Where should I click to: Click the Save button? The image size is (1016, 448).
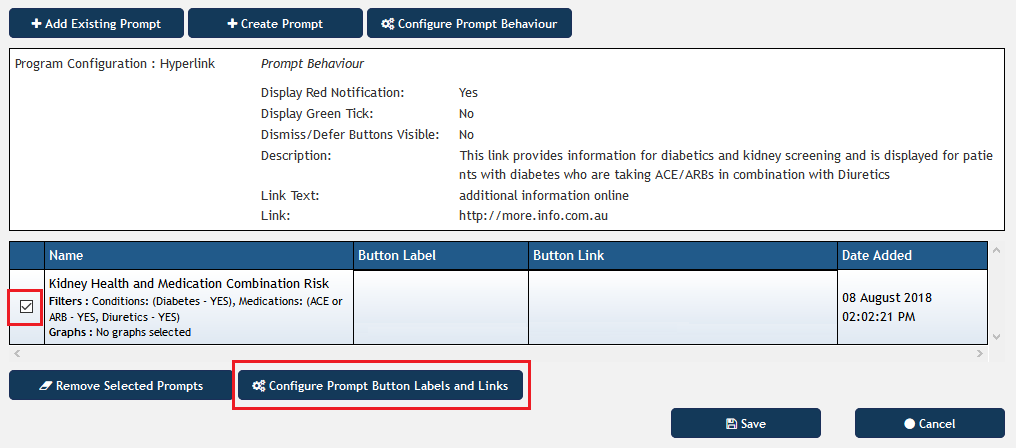point(746,423)
